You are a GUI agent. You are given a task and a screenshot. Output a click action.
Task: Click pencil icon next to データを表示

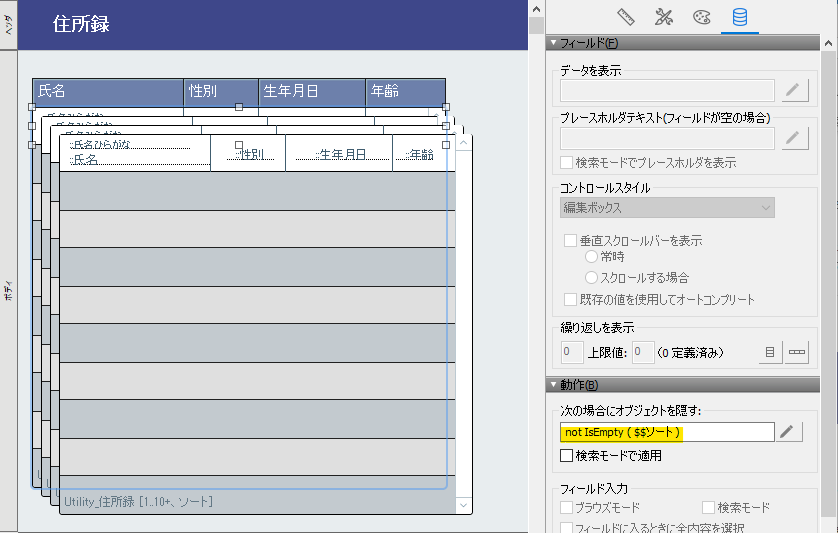[x=794, y=90]
